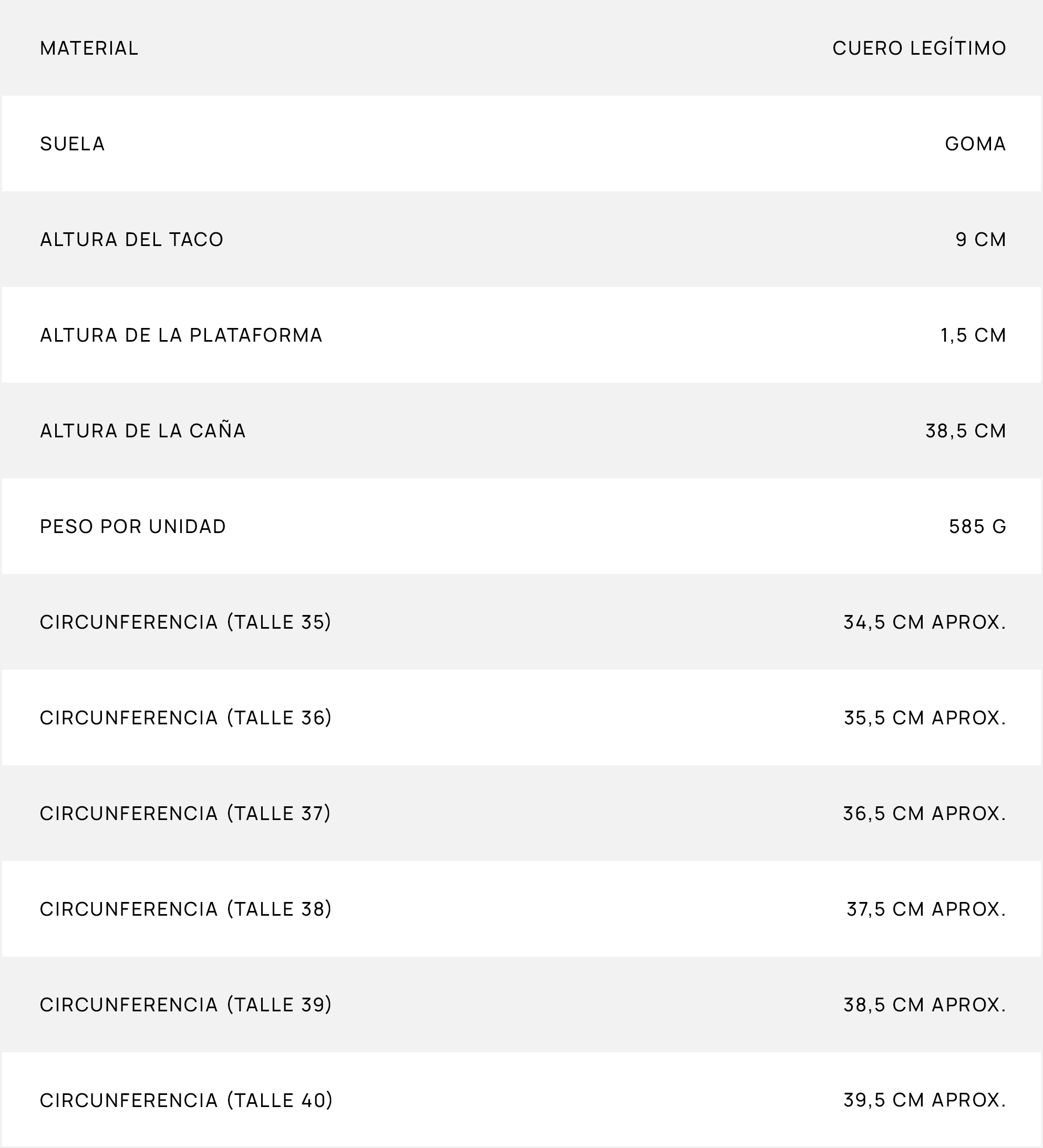The width and height of the screenshot is (1043, 1148).
Task: Click CIRCUNFERENCIA (TALLE 38) row label
Action: click(185, 909)
